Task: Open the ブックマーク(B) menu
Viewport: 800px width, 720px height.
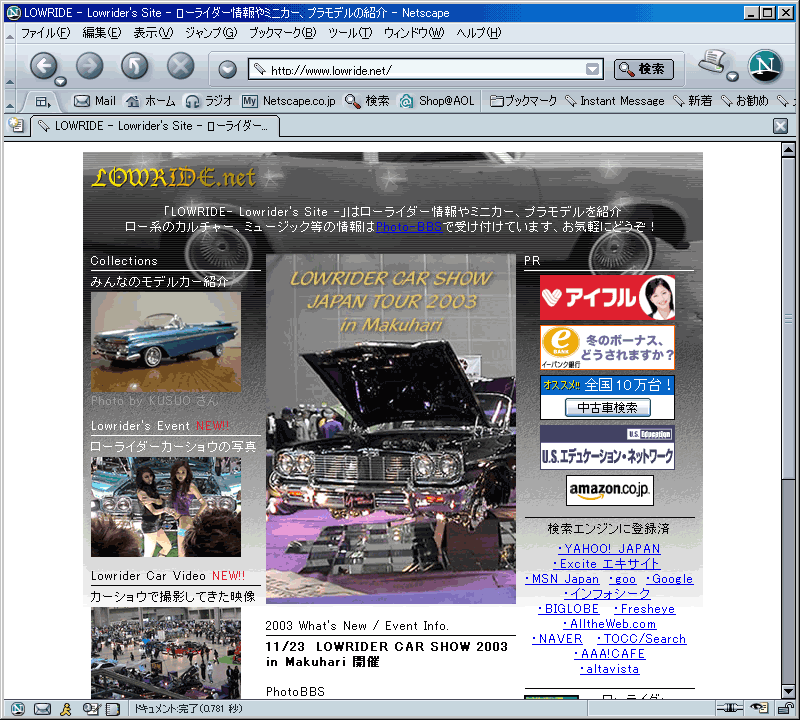Action: click(282, 33)
